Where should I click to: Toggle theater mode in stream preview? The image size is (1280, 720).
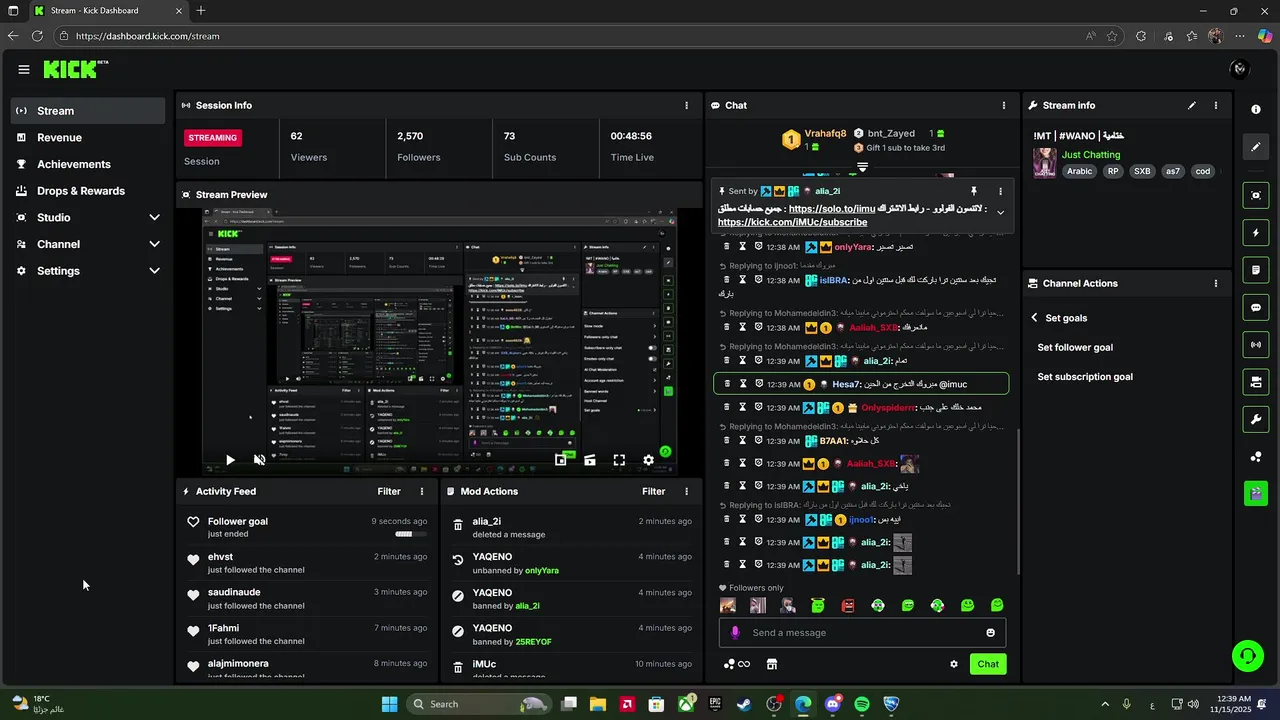coord(590,460)
